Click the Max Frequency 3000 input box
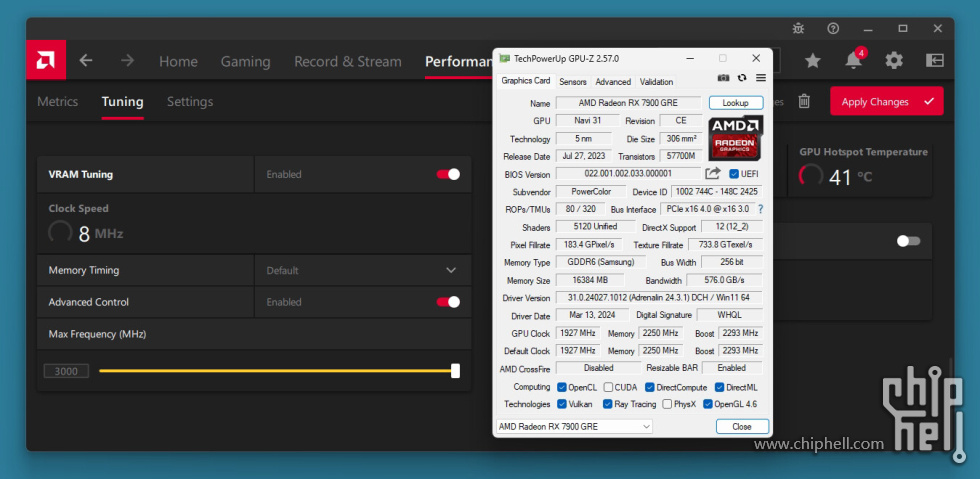Image resolution: width=980 pixels, height=479 pixels. click(66, 371)
